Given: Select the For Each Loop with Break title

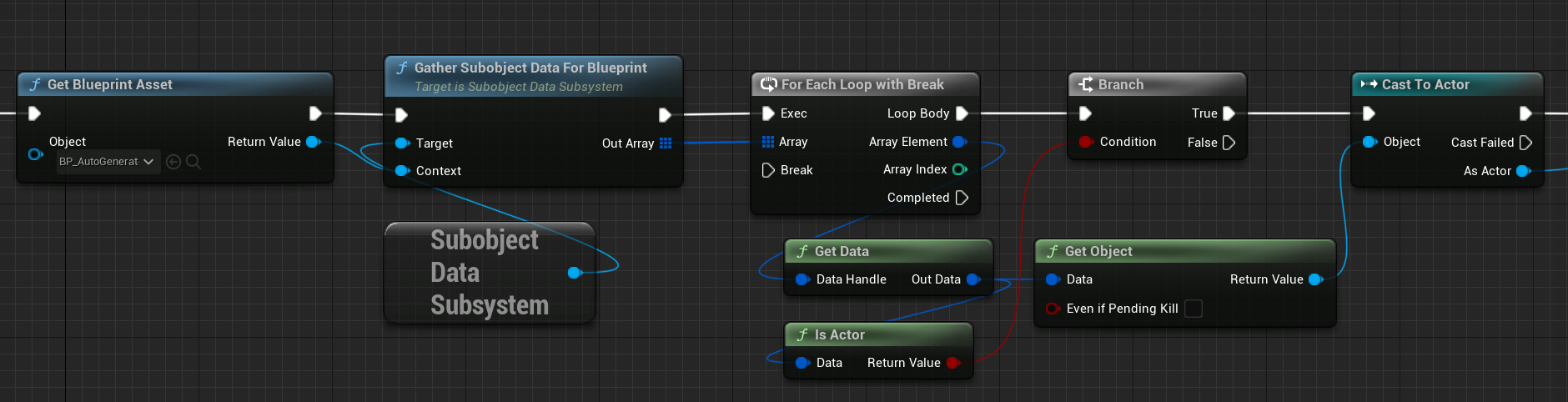Looking at the screenshot, I should tap(862, 84).
